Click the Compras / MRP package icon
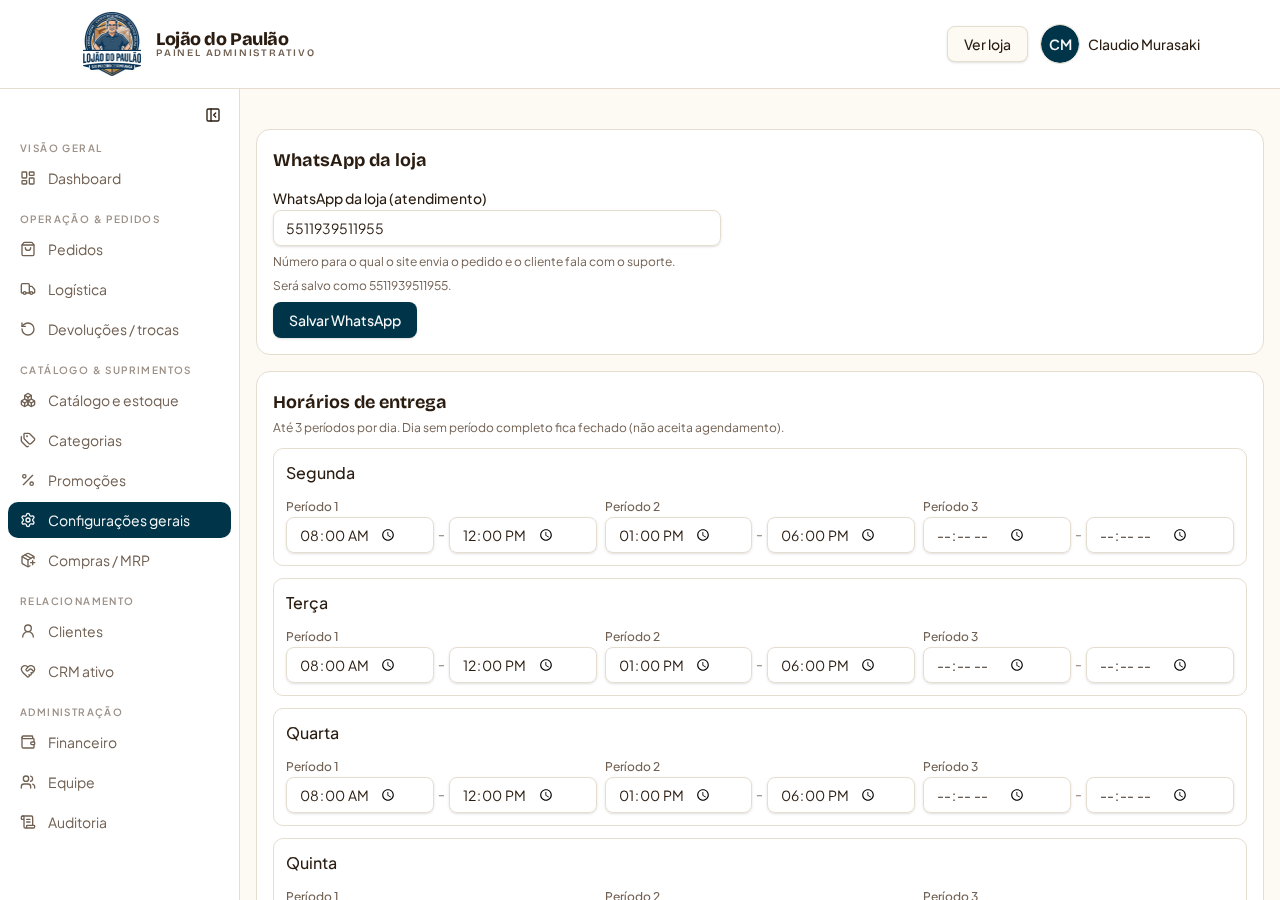The width and height of the screenshot is (1280, 900). coord(28,560)
